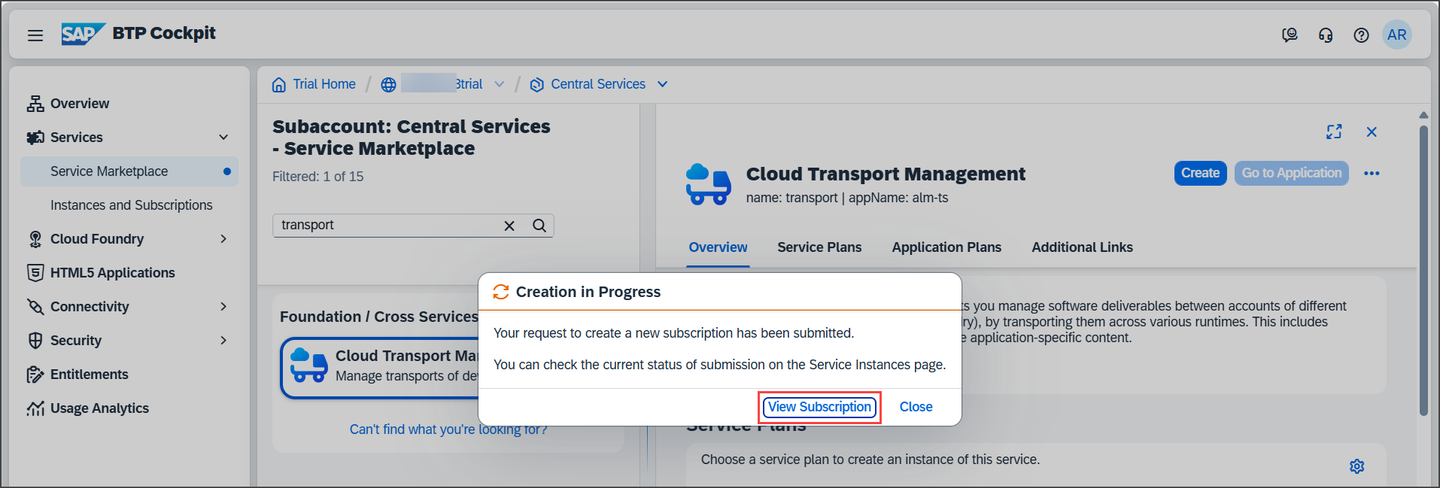Click the Go to Application button

tap(1291, 173)
